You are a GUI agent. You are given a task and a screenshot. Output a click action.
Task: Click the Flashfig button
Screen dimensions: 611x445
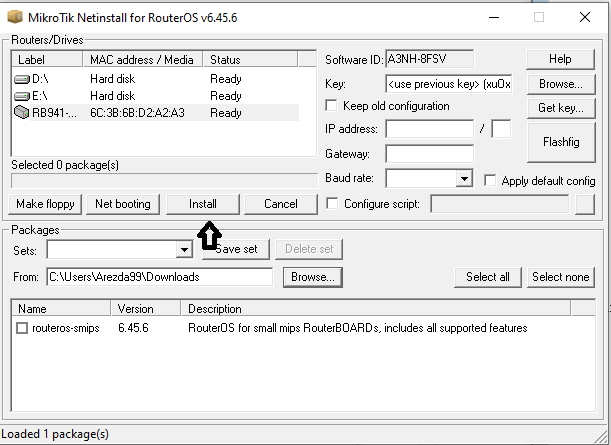[x=561, y=142]
